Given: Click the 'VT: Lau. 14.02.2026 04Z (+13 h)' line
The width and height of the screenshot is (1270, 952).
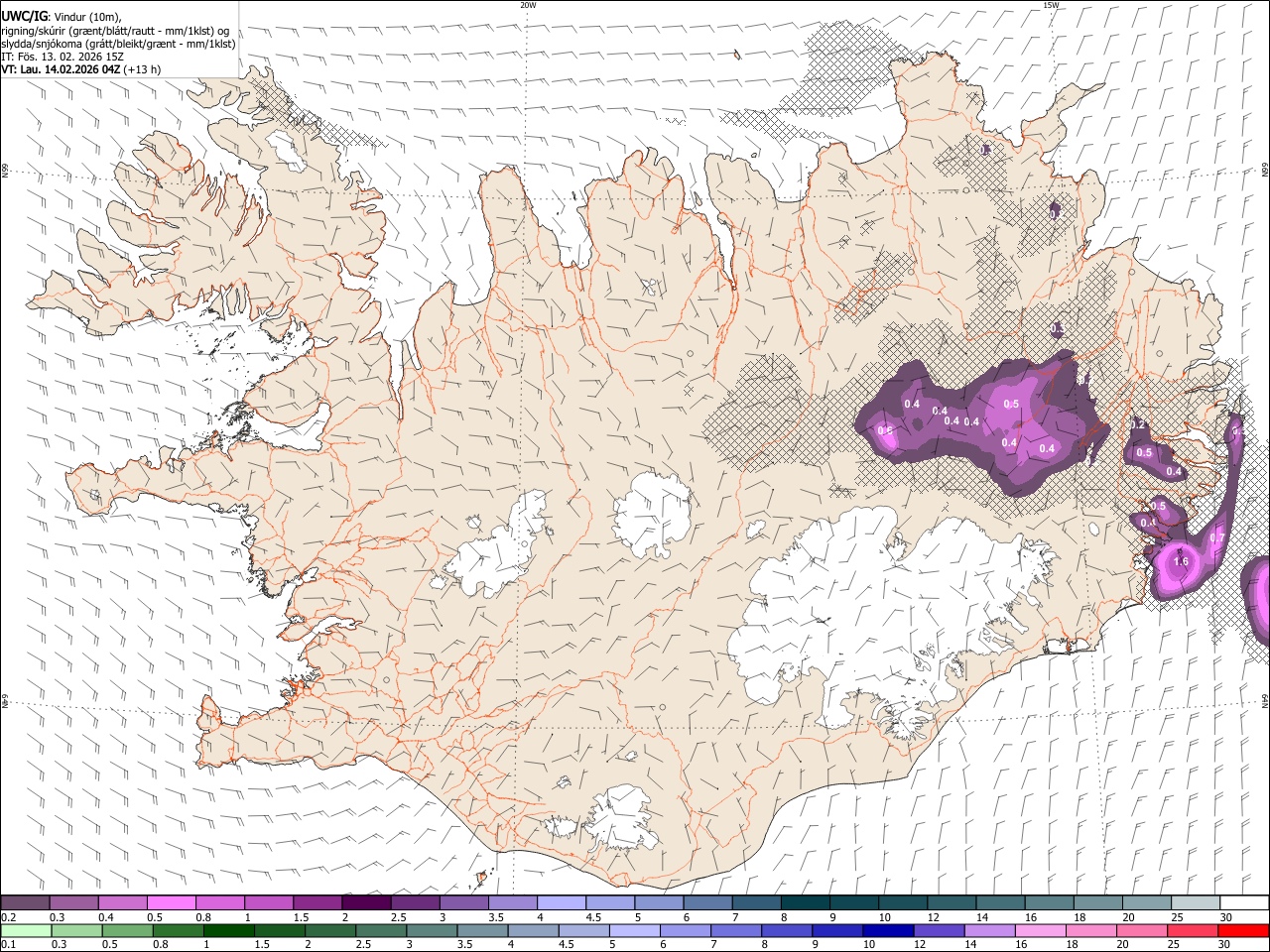Looking at the screenshot, I should tap(80, 69).
